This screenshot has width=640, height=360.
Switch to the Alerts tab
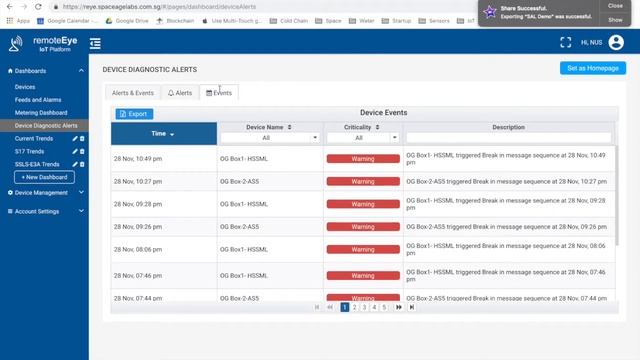pyautogui.click(x=180, y=93)
